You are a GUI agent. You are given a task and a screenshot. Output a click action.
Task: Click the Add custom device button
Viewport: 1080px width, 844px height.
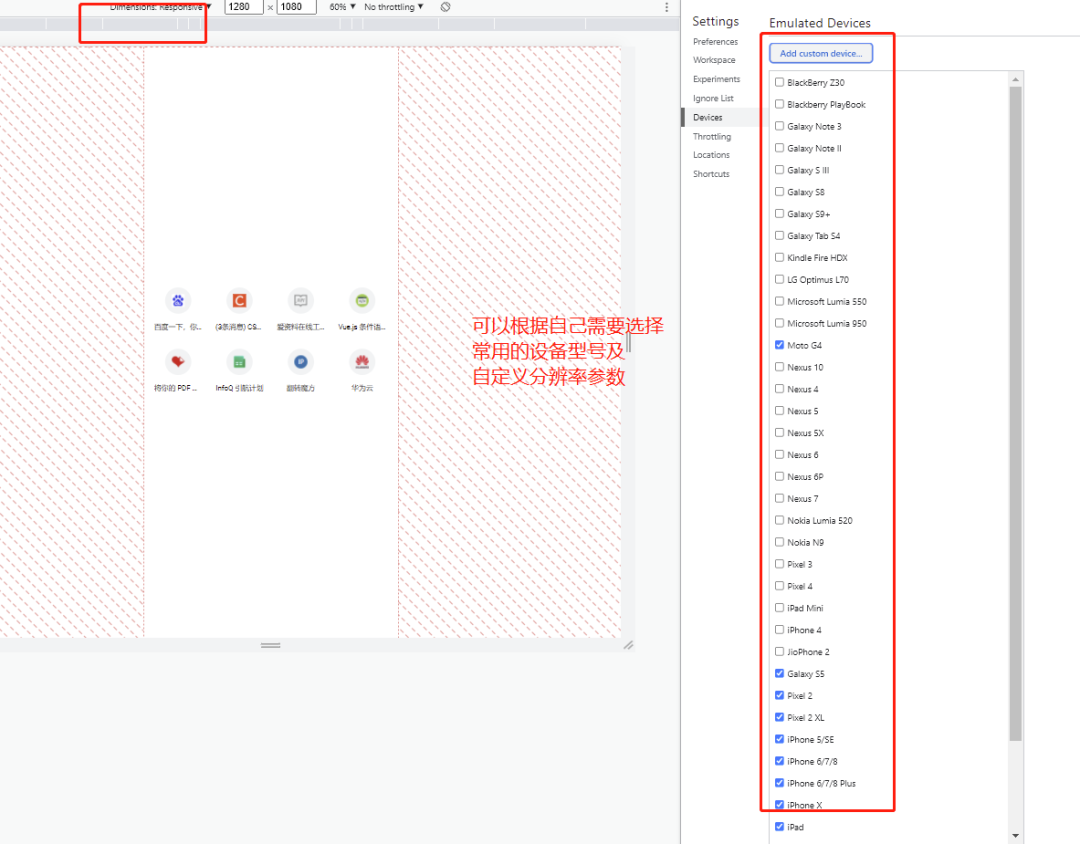tap(821, 53)
